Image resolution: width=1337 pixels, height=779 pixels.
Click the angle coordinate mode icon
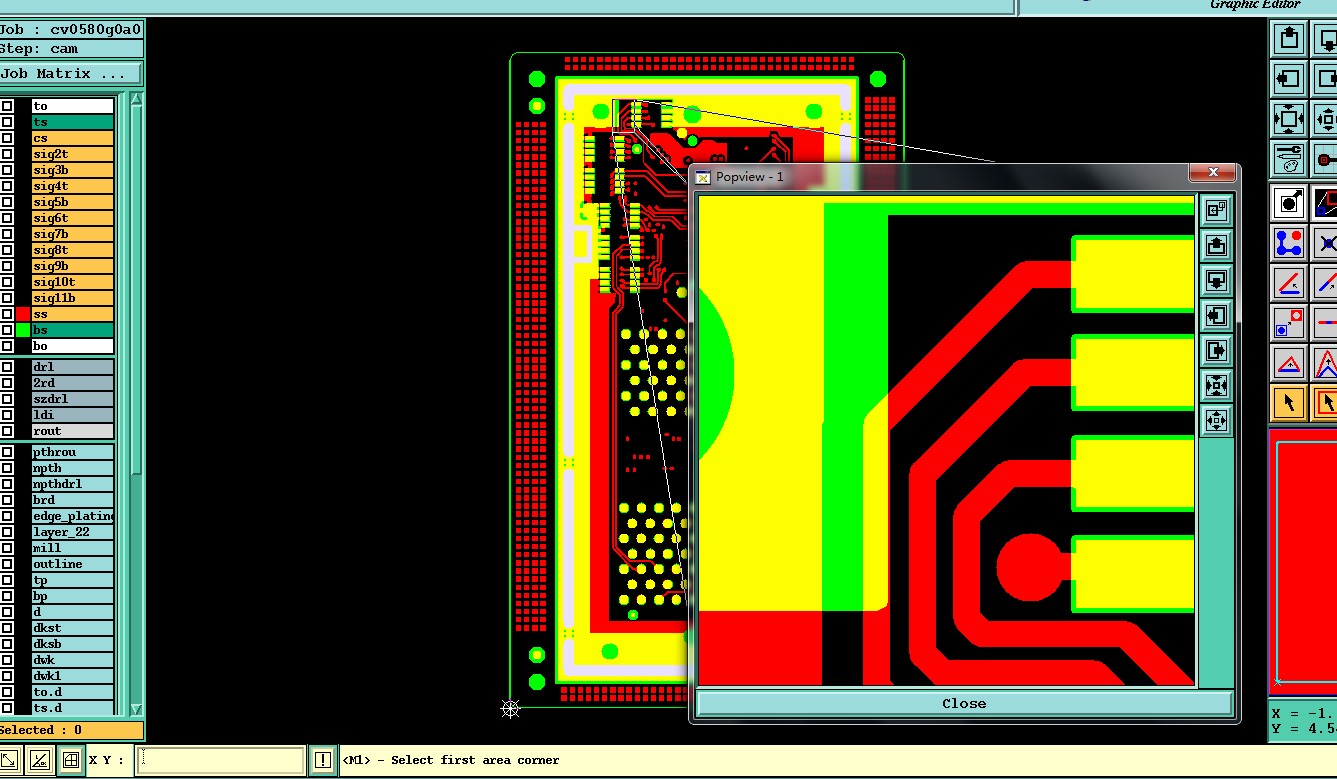[x=39, y=760]
